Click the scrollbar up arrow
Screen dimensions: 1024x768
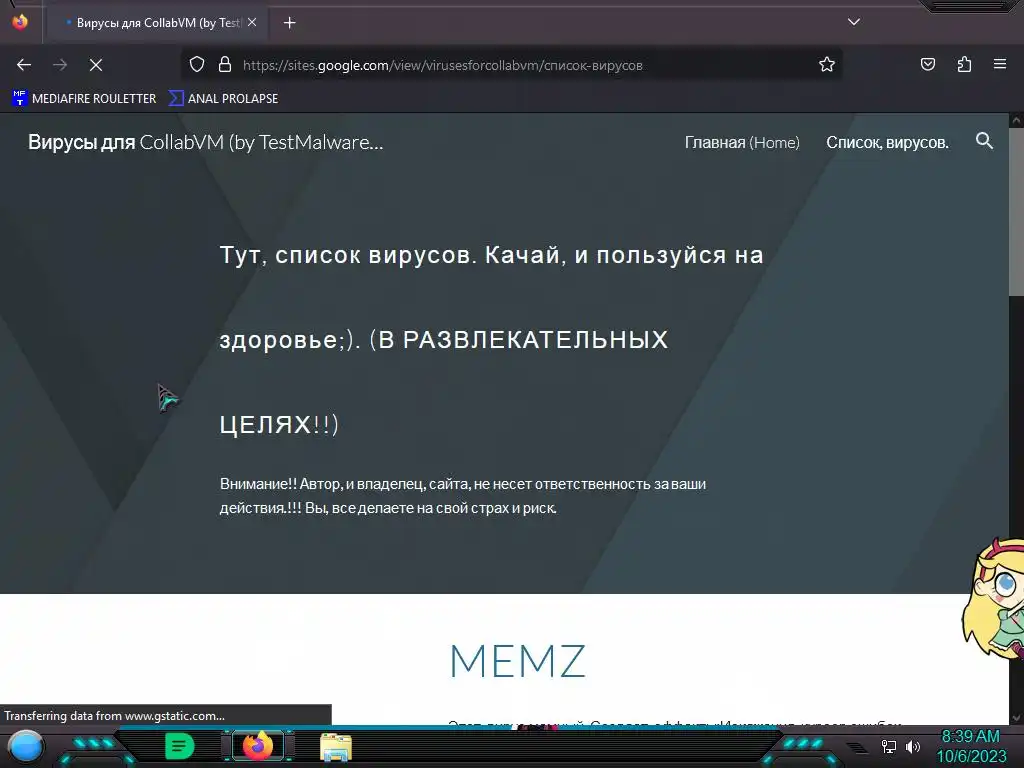[x=1016, y=120]
